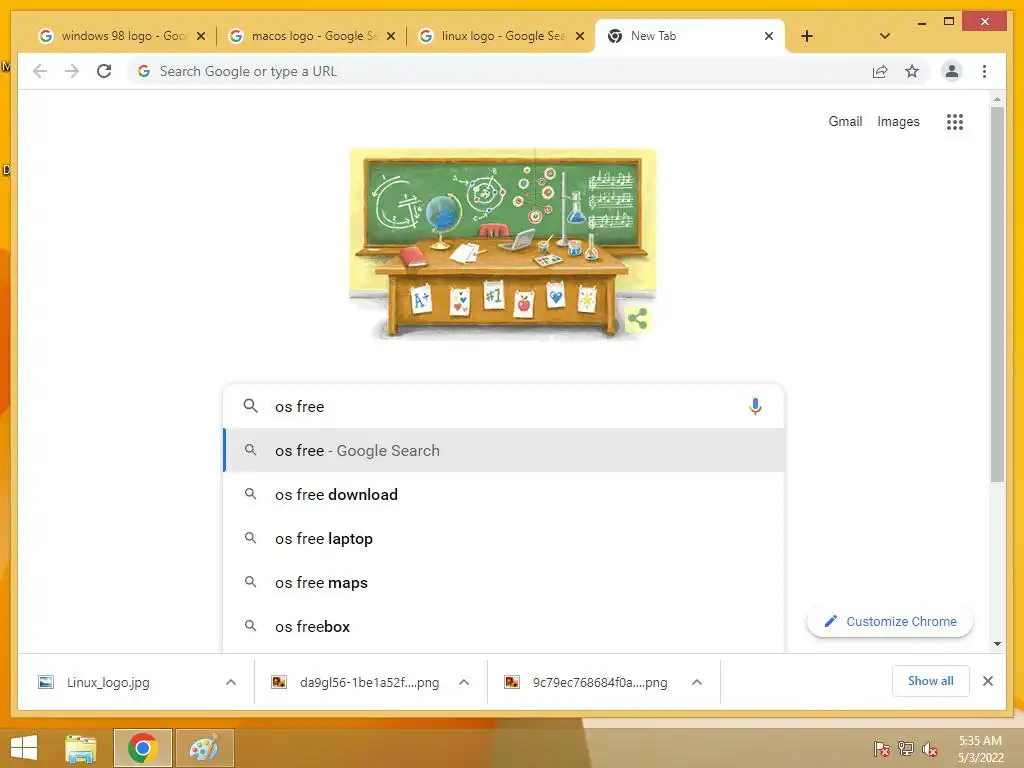This screenshot has width=1024, height=768.
Task: Click the page vertical scrollbar thumb
Action: pyautogui.click(x=997, y=294)
